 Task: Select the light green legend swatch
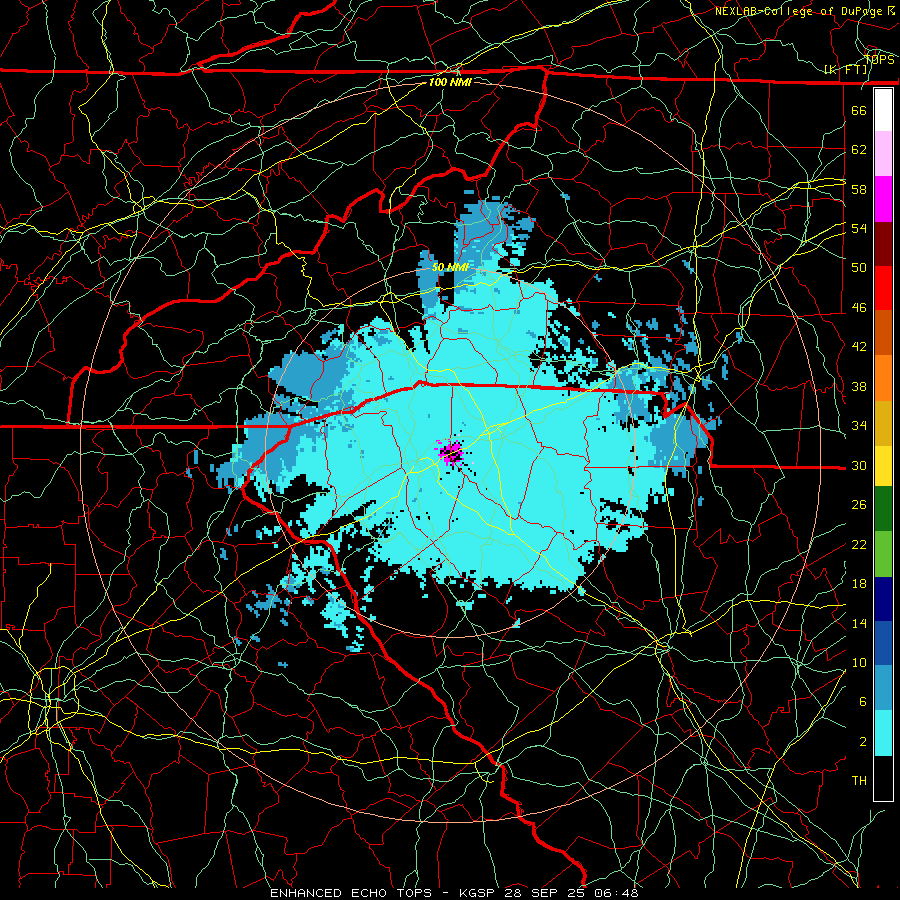(x=883, y=553)
